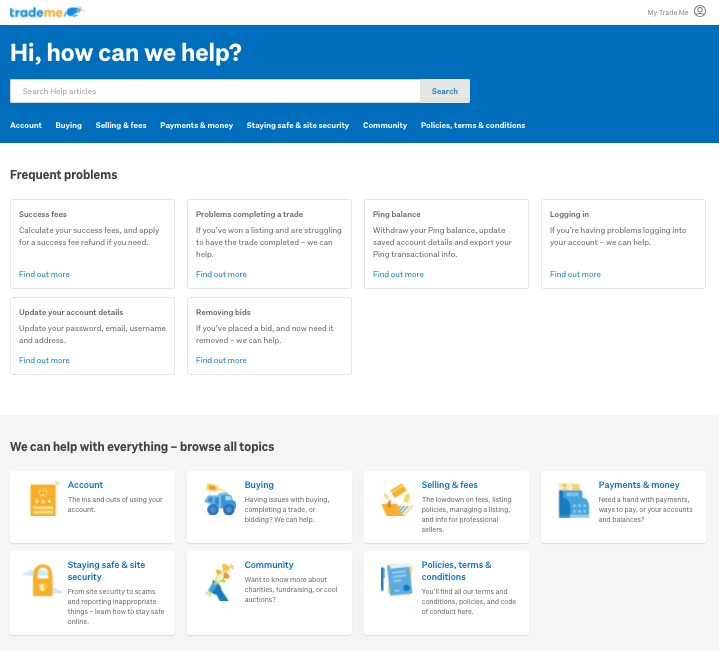Click 'The ins and outs of using your account' text
The width and height of the screenshot is (719, 651).
[115, 504]
